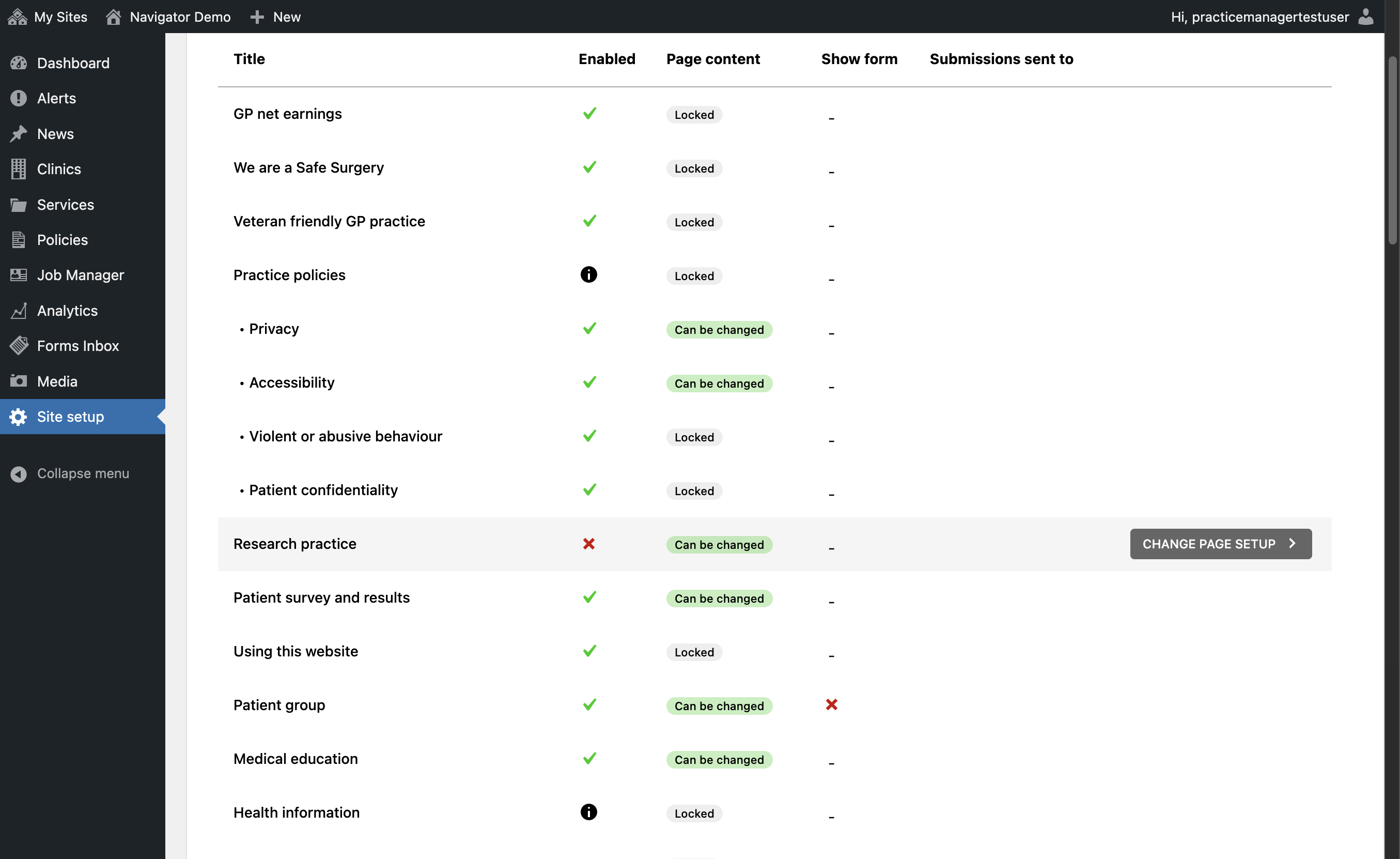The image size is (1400, 859).
Task: Click the My Sites icon in admin bar
Action: pos(18,17)
